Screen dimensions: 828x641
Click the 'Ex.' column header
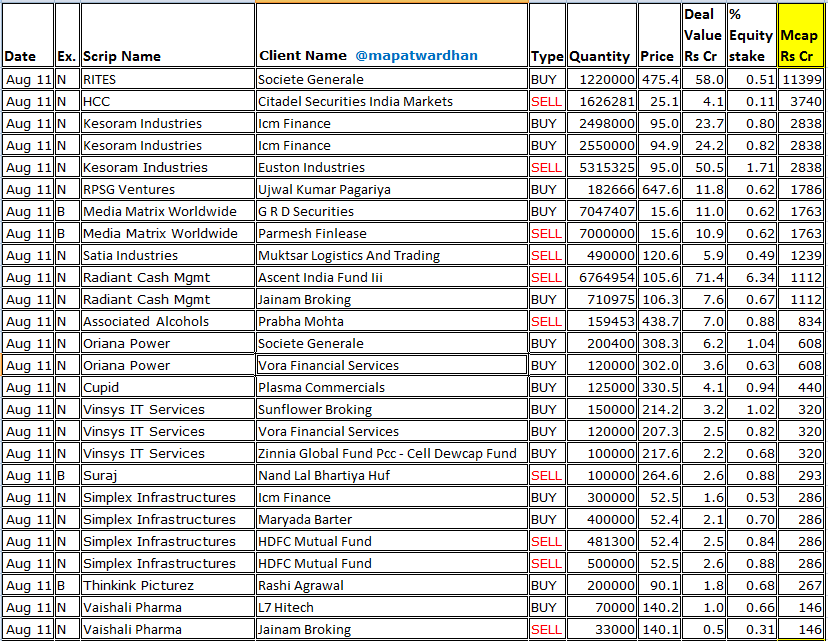67,35
